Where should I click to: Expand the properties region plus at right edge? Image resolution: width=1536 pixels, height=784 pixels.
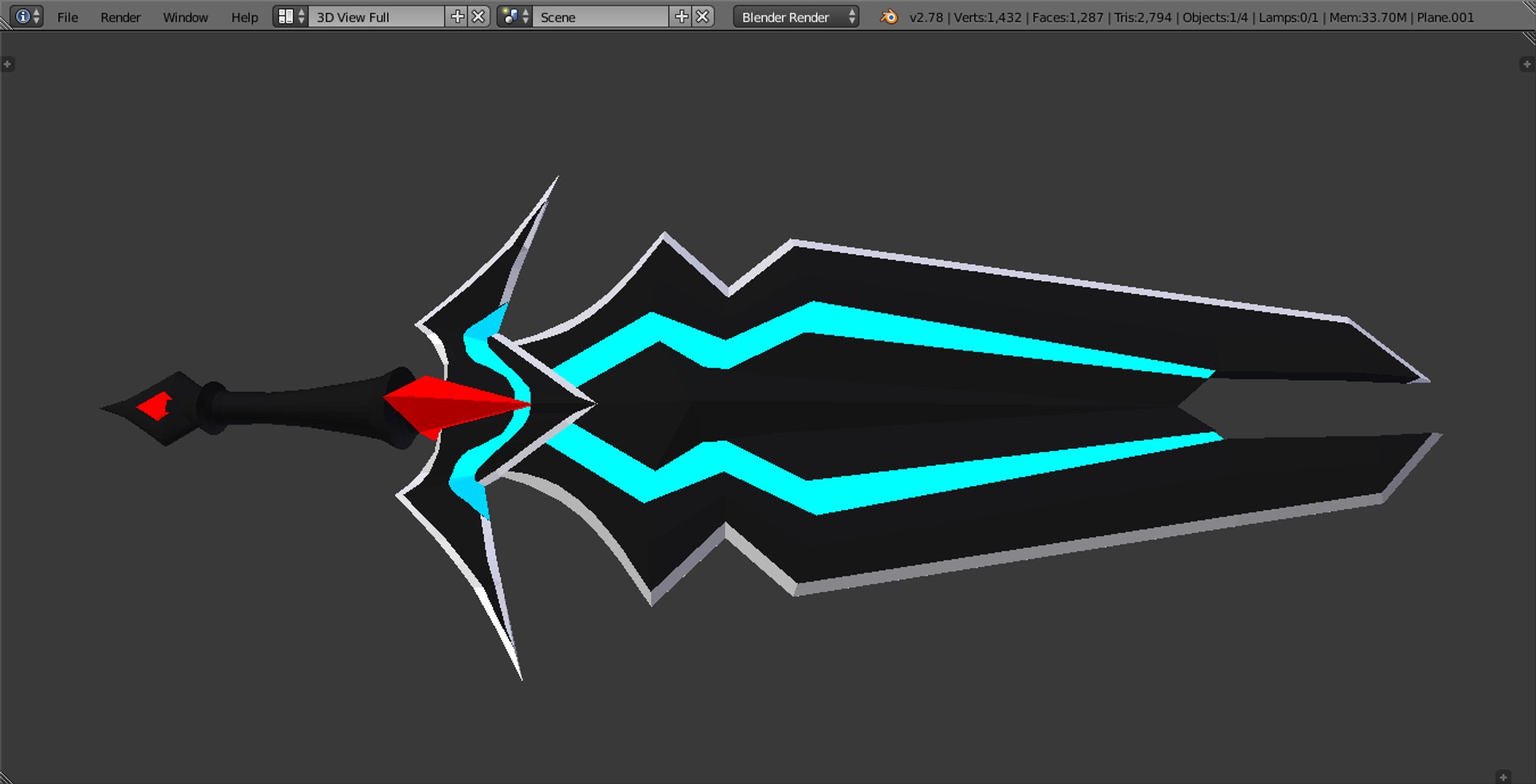click(x=1526, y=64)
